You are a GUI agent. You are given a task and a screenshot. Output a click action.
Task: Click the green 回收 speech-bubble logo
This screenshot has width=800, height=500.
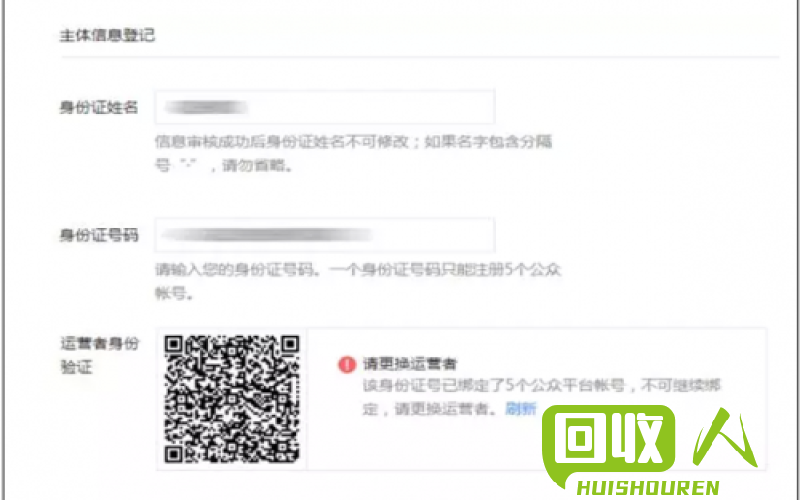(x=609, y=445)
